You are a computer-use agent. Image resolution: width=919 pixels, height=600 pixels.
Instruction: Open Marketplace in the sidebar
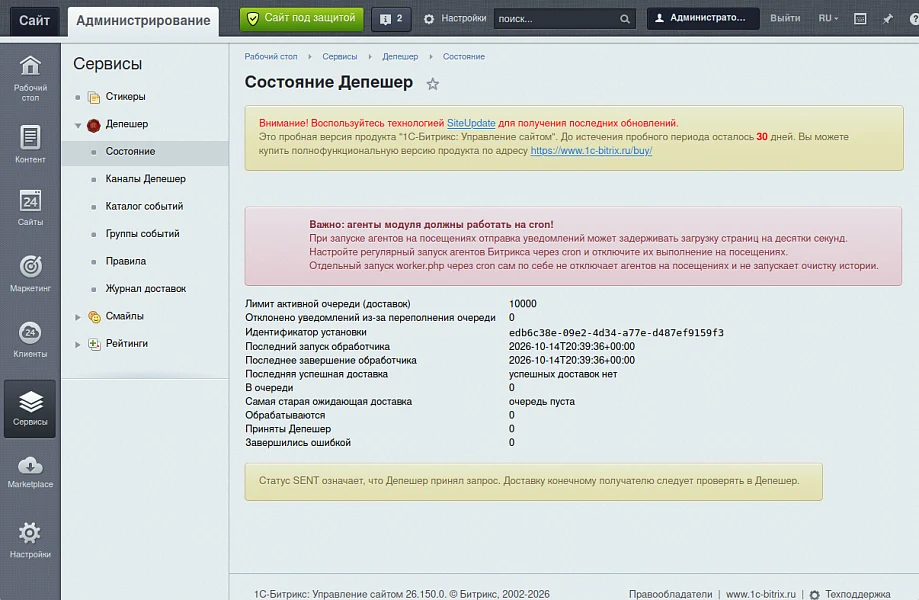click(30, 472)
